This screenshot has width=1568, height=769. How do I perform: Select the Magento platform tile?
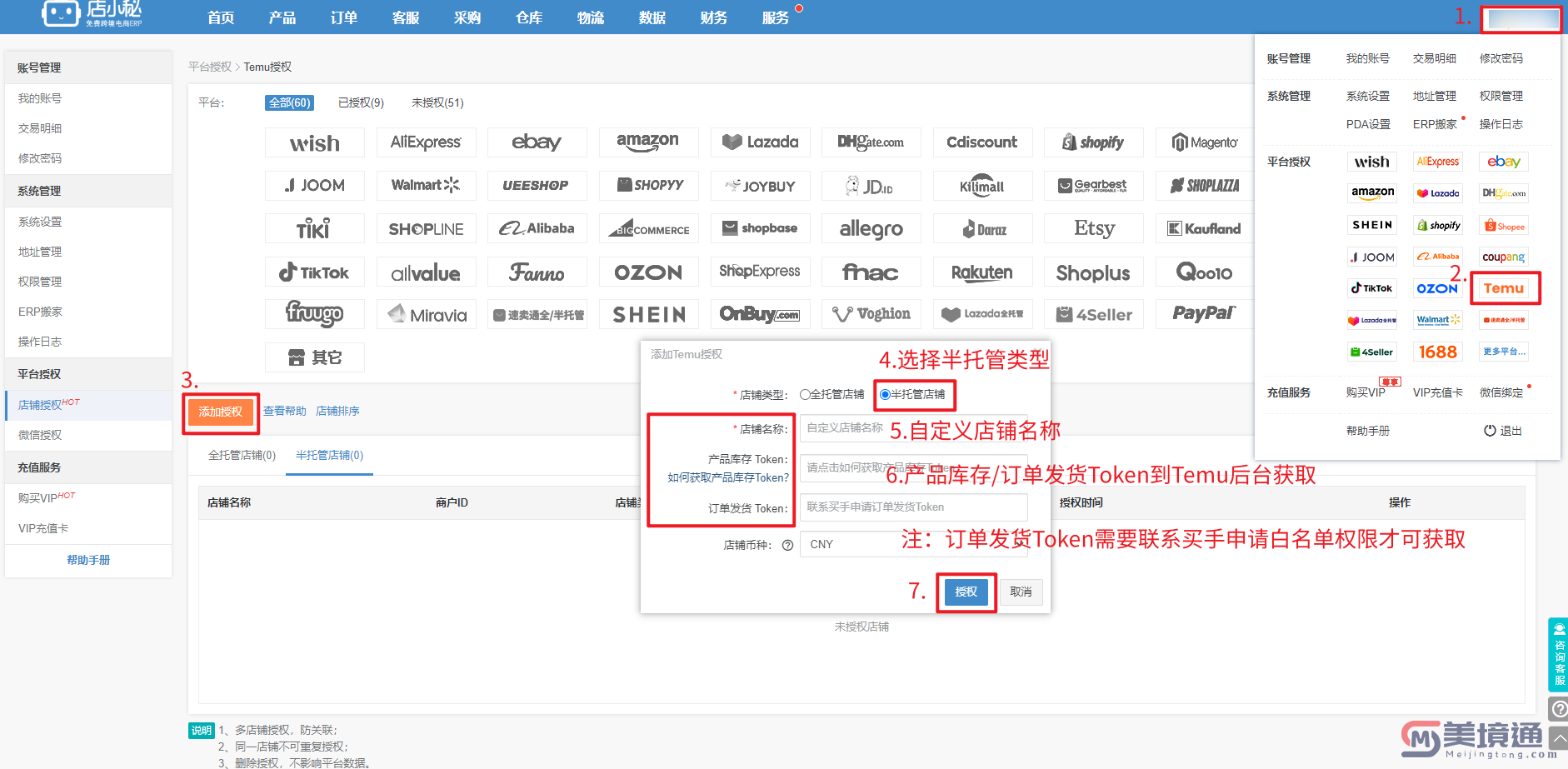[1205, 142]
